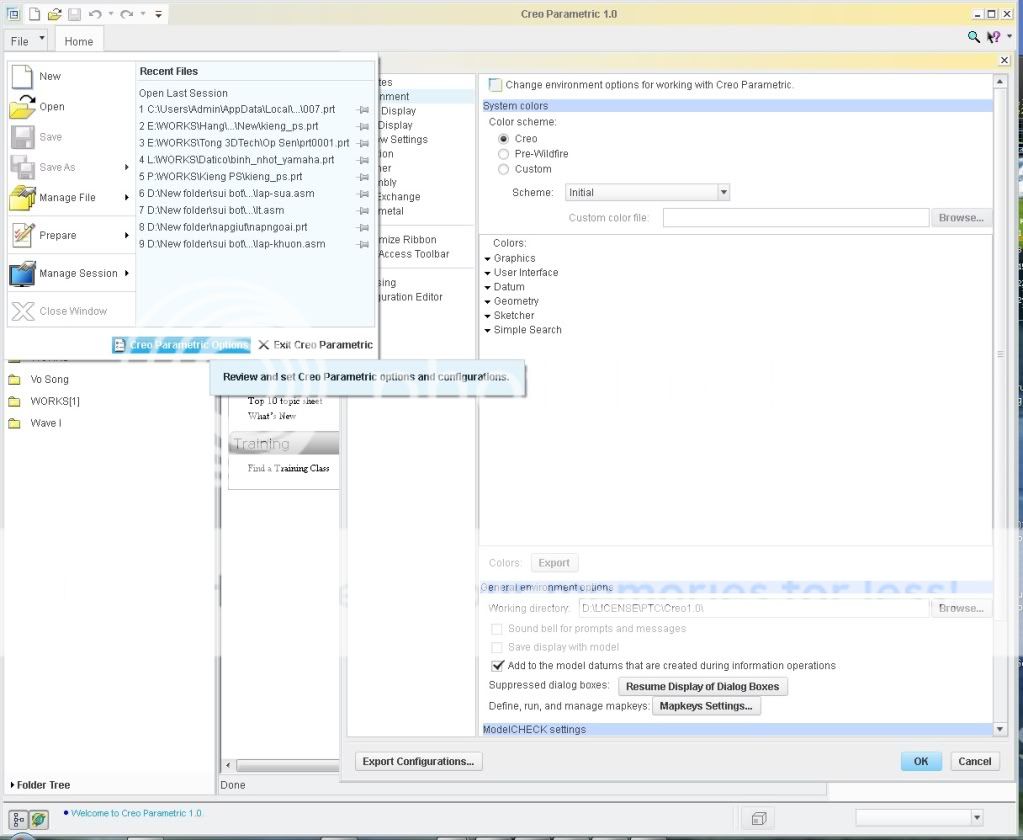Expand the User Interface colors group
This screenshot has height=840, width=1023.
pyautogui.click(x=487, y=273)
